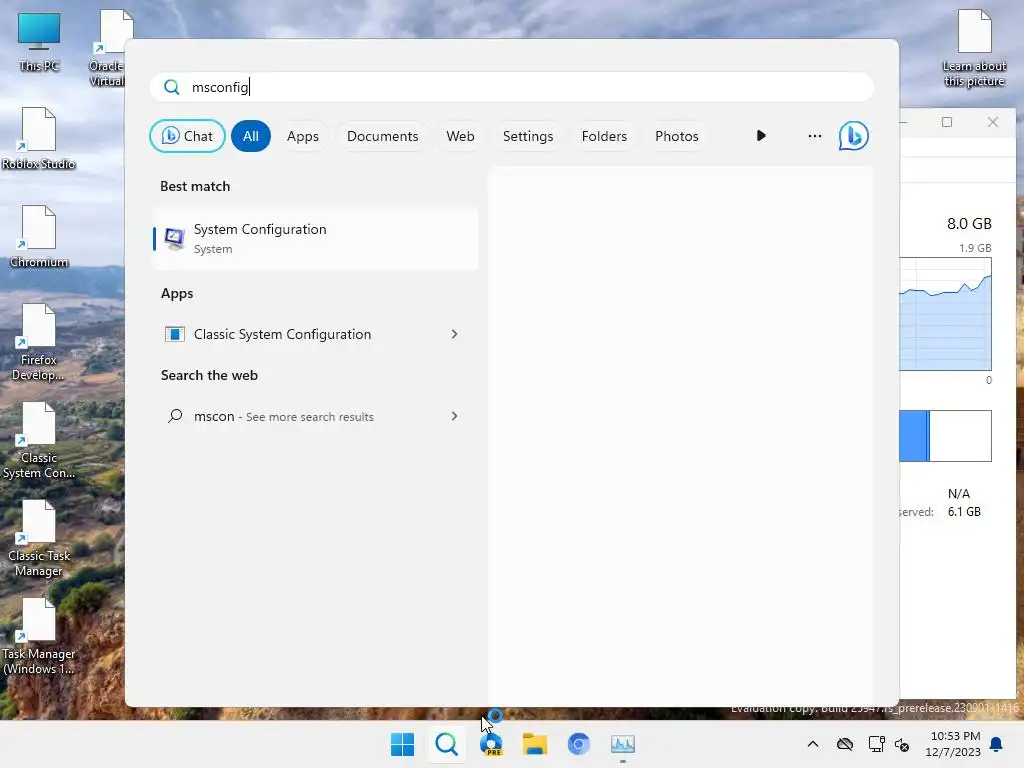
Task: Select Chromium desktop shortcut
Action: click(x=39, y=236)
